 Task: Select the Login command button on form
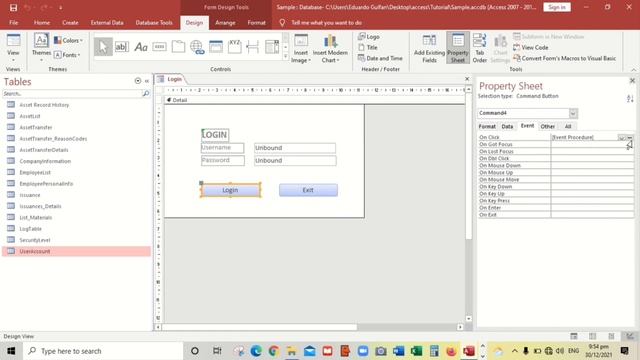coord(230,190)
